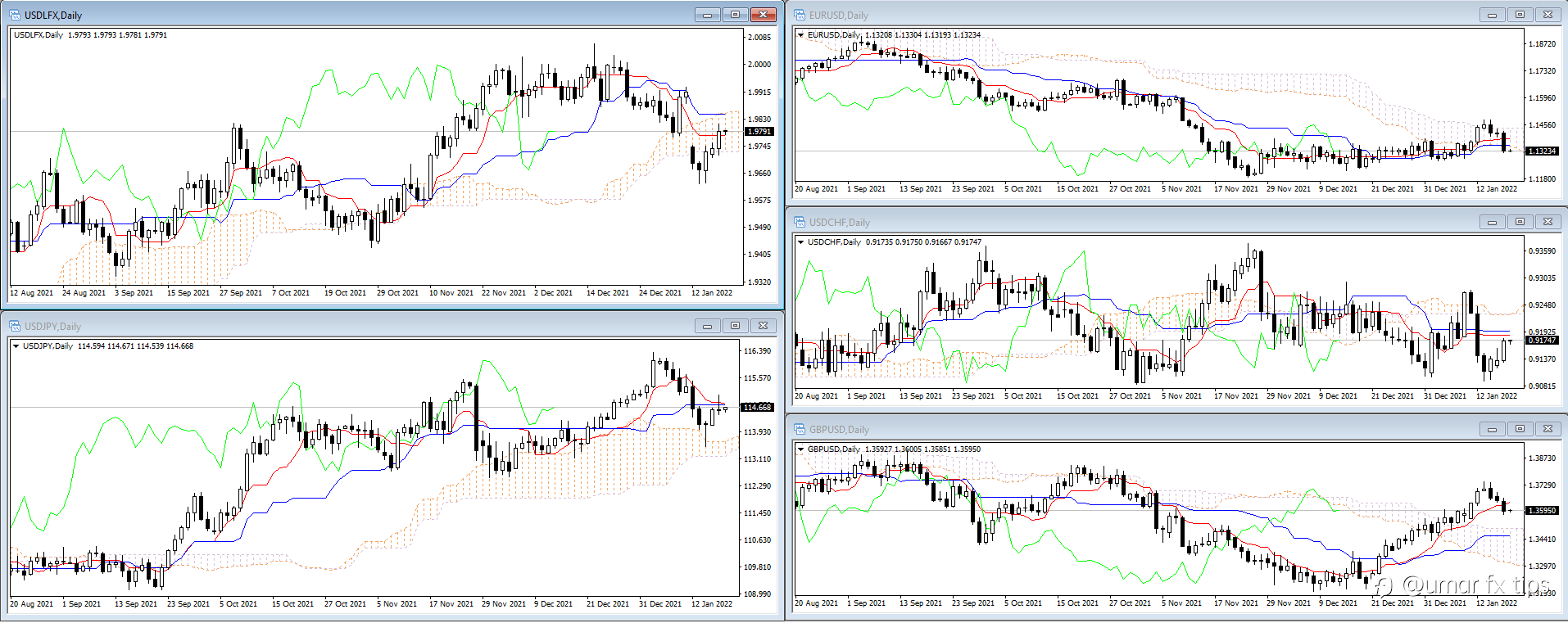Close the USDCHF,Daily chart window
Image resolution: width=1568 pixels, height=623 pixels.
coord(1548,222)
